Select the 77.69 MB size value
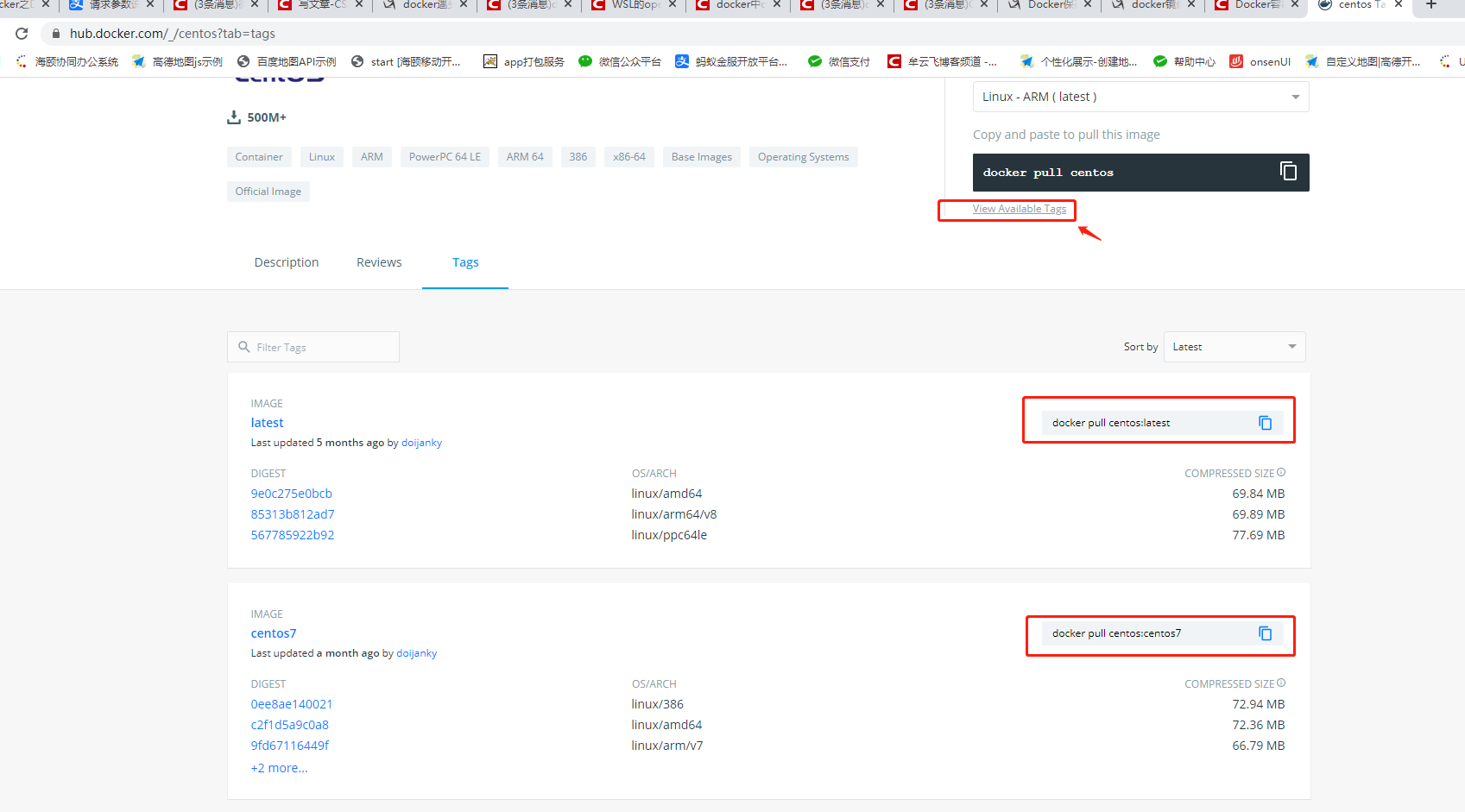 1259,535
